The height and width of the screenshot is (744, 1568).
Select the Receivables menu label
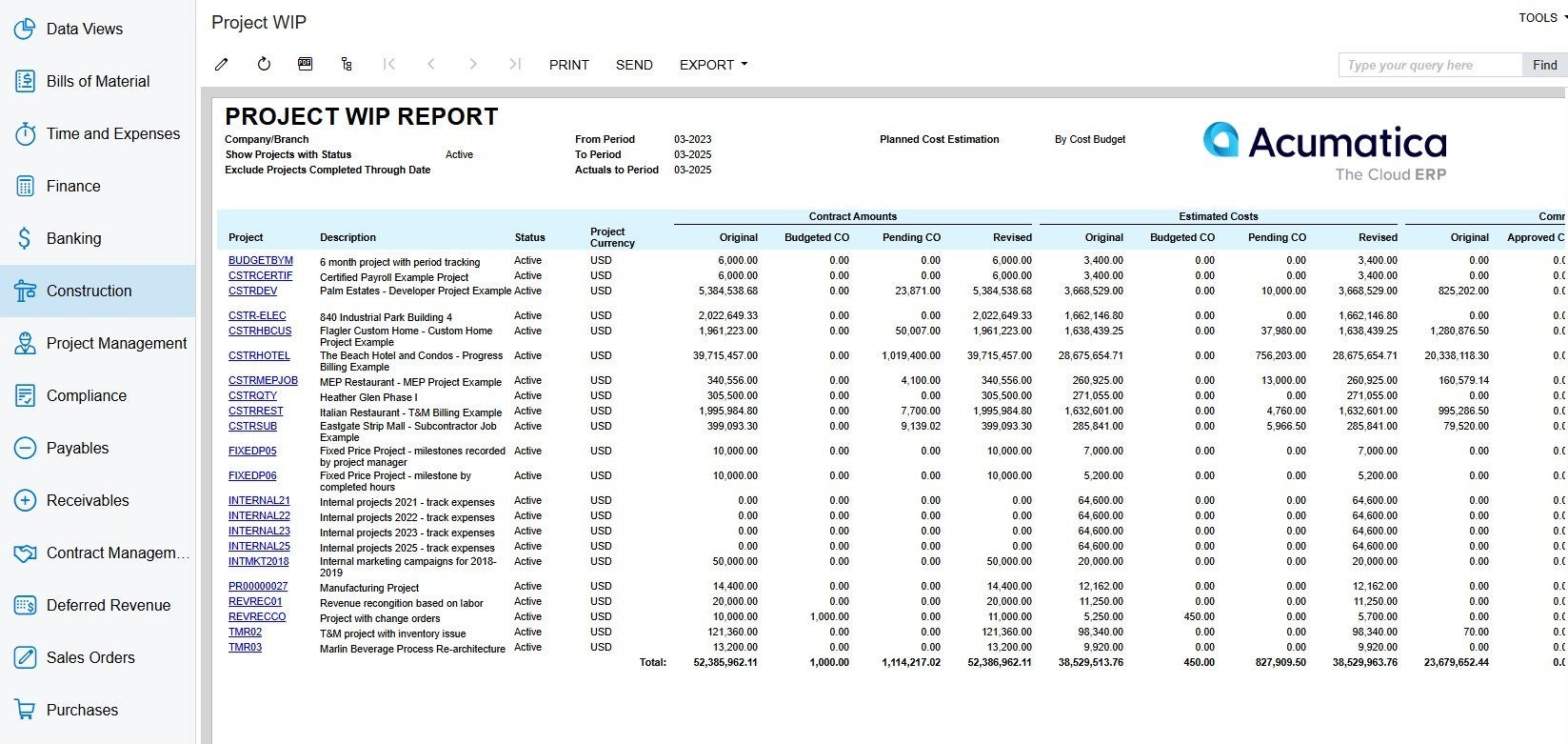[88, 500]
